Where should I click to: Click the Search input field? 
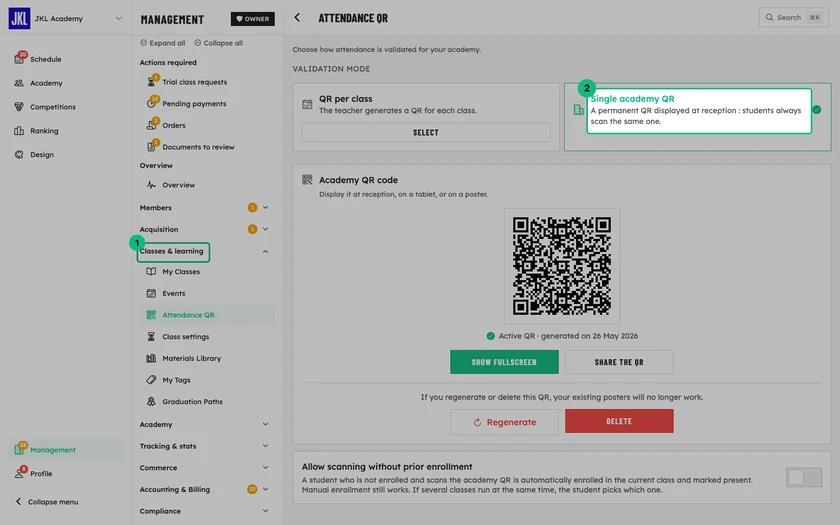[794, 17]
